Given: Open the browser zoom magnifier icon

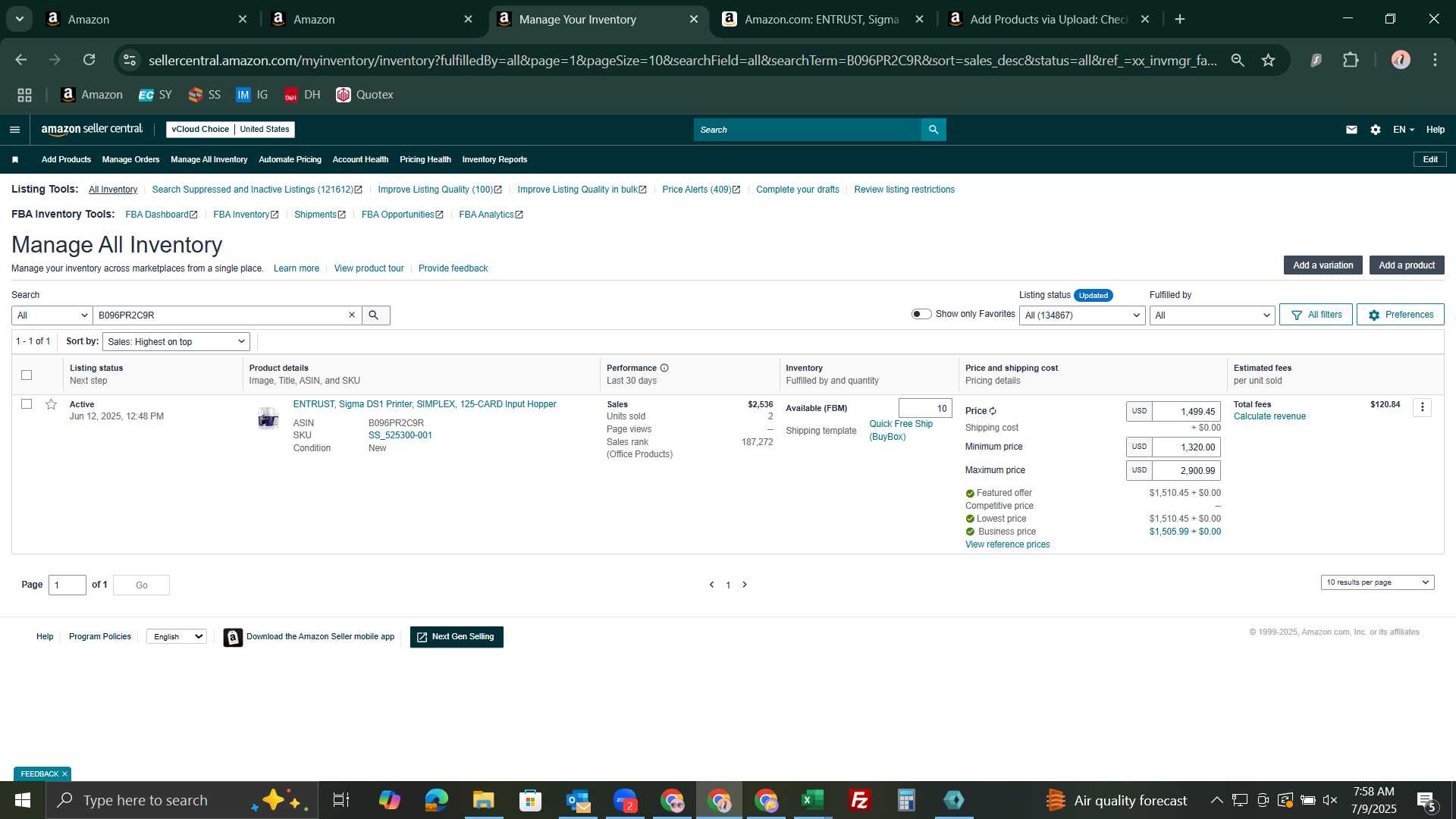Looking at the screenshot, I should point(1238,60).
